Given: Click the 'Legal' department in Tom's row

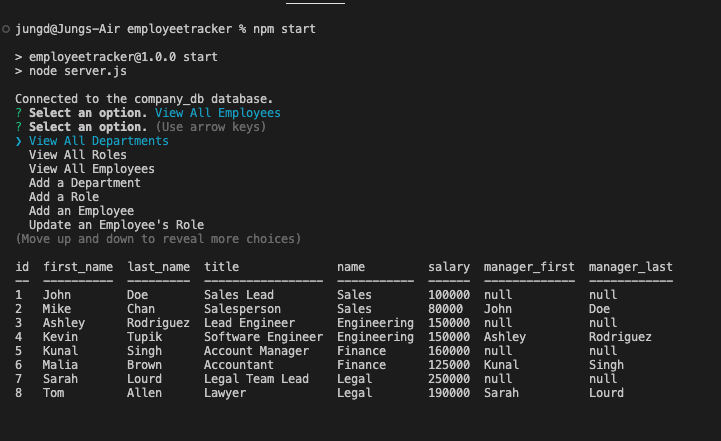Looking at the screenshot, I should coord(355,393).
